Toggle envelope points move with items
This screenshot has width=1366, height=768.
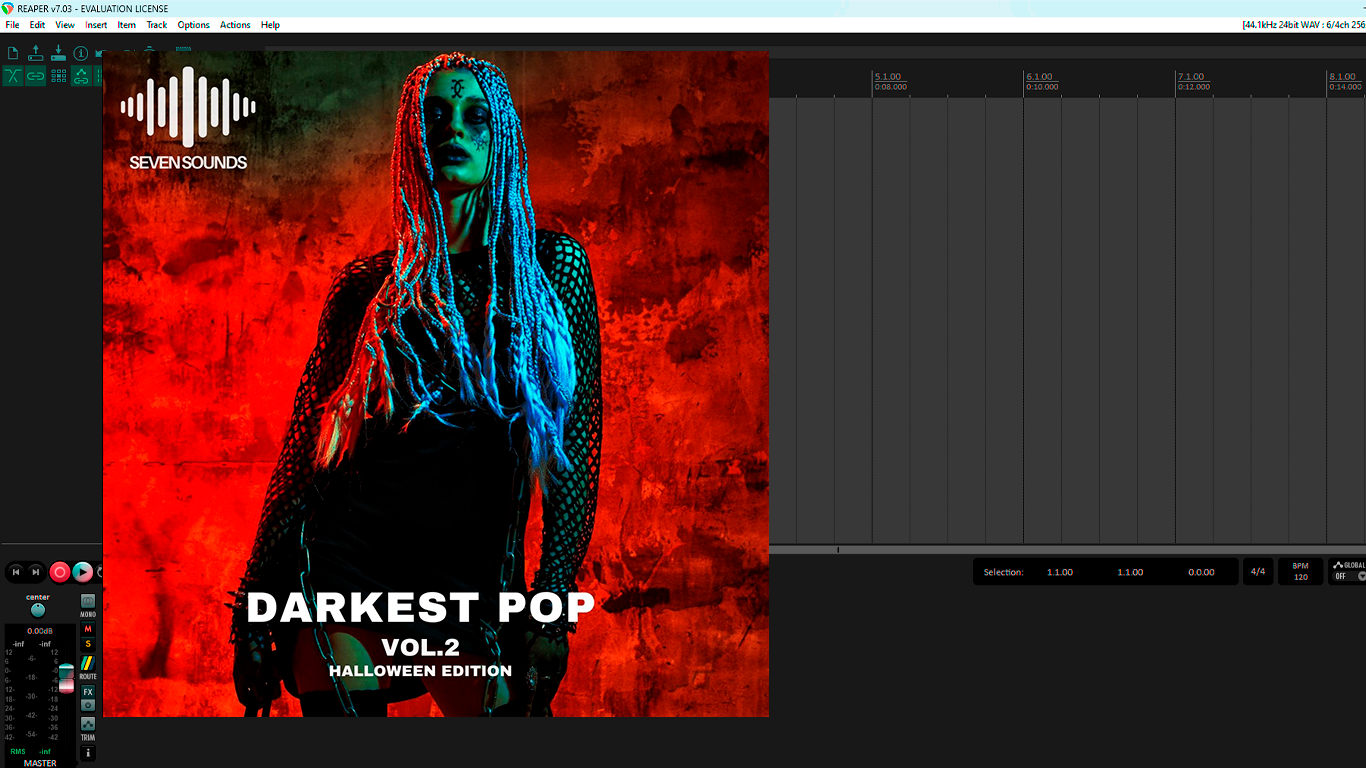pyautogui.click(x=81, y=76)
